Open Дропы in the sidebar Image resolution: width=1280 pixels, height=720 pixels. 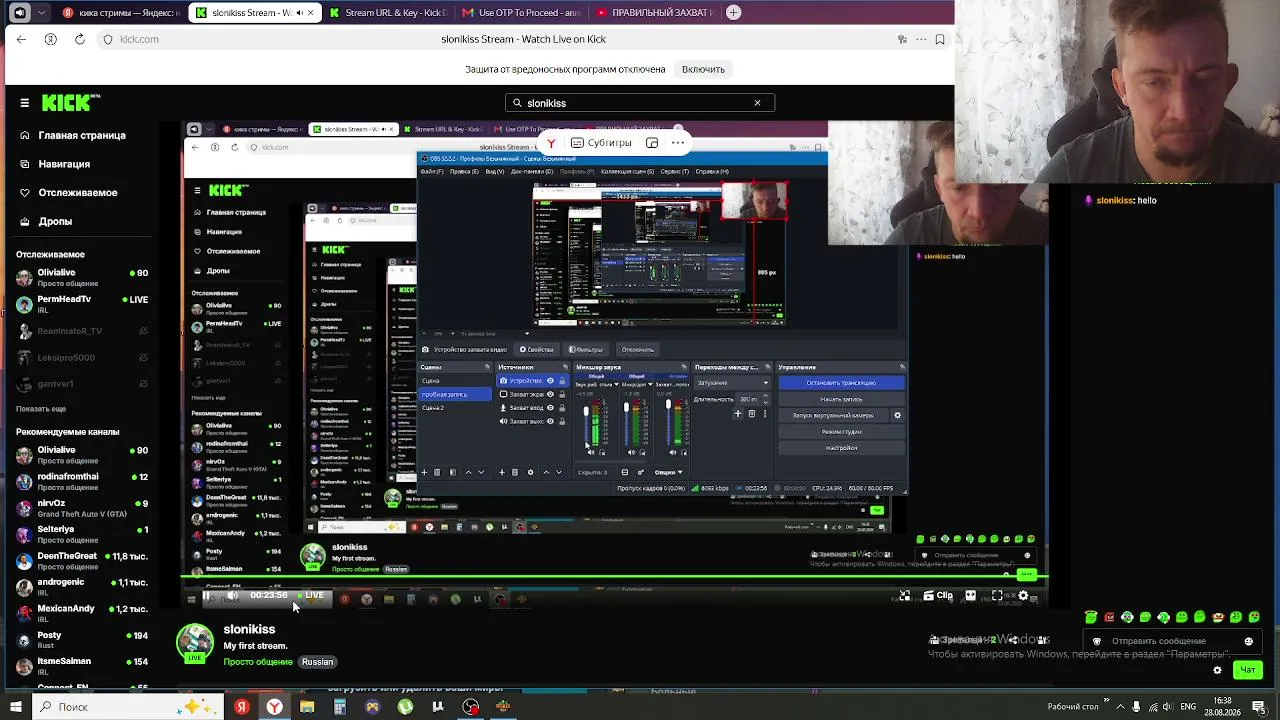46,222
